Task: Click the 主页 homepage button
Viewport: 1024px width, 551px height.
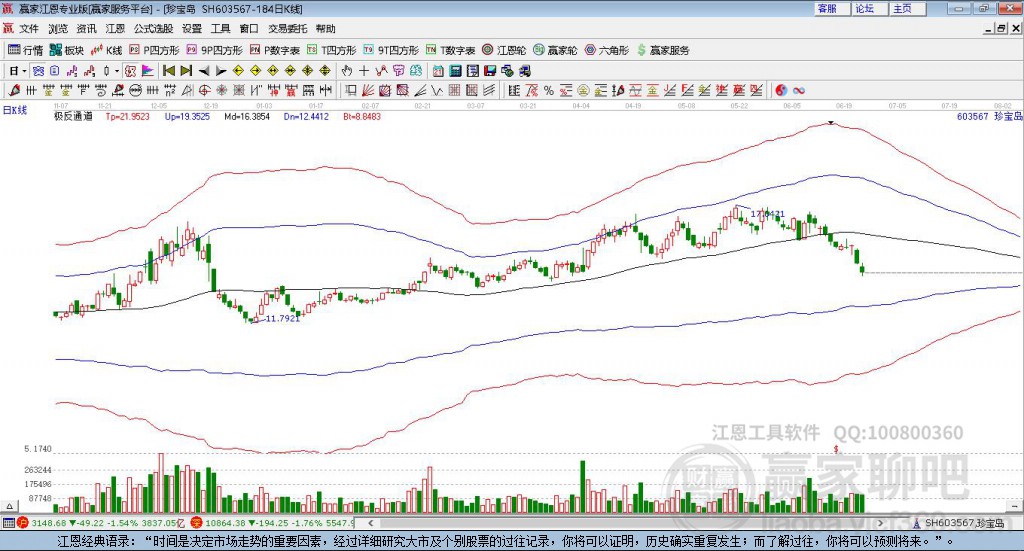Action: [907, 8]
